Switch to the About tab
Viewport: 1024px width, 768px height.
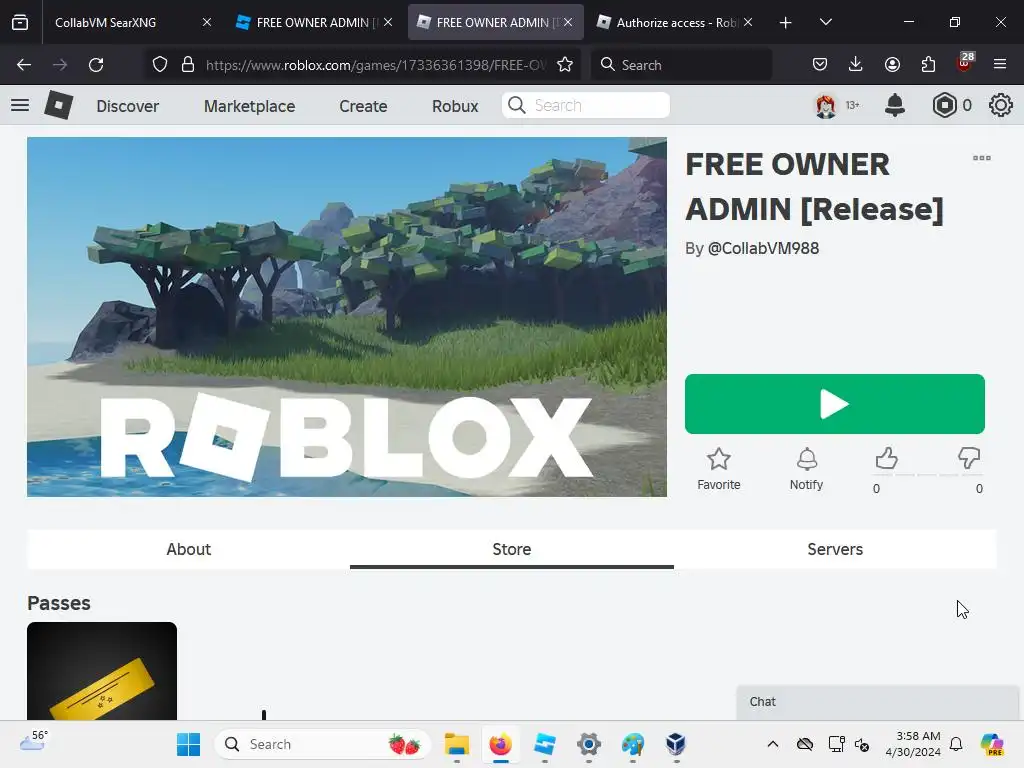tap(189, 549)
